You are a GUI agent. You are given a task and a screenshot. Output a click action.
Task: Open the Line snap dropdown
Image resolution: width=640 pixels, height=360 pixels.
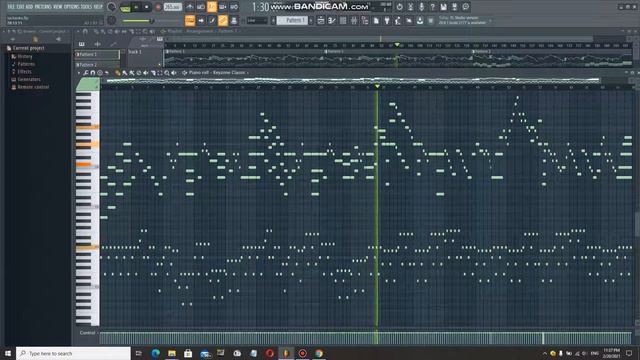[257, 20]
